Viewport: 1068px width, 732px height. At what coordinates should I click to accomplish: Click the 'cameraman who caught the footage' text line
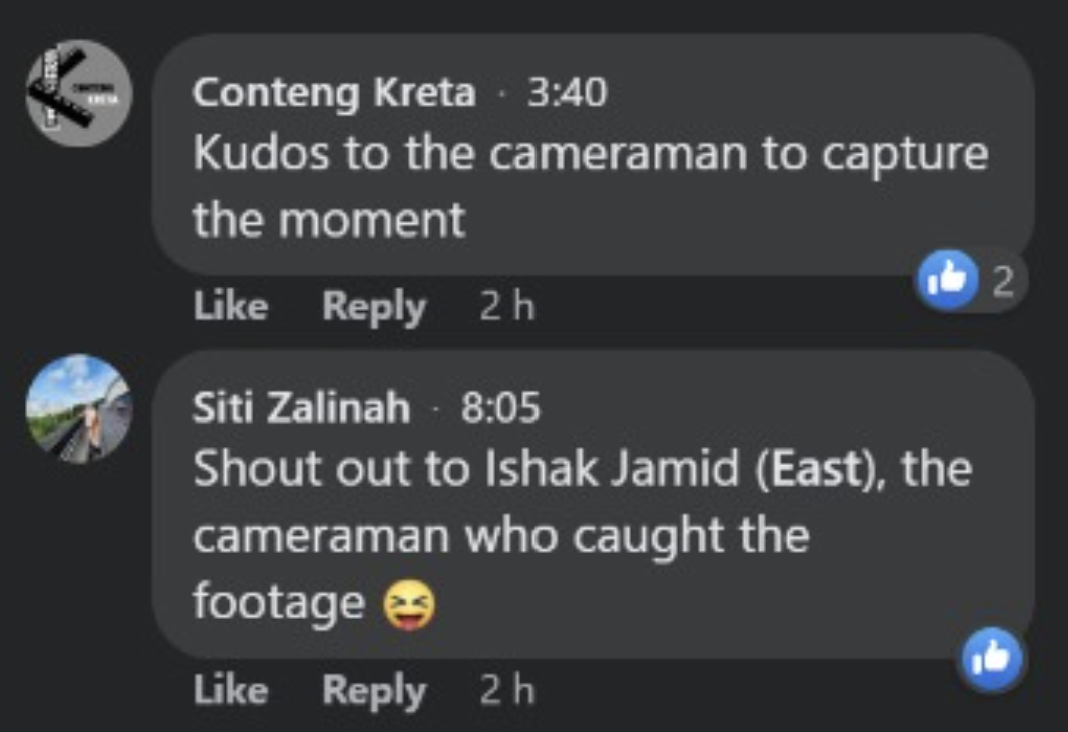pos(500,537)
